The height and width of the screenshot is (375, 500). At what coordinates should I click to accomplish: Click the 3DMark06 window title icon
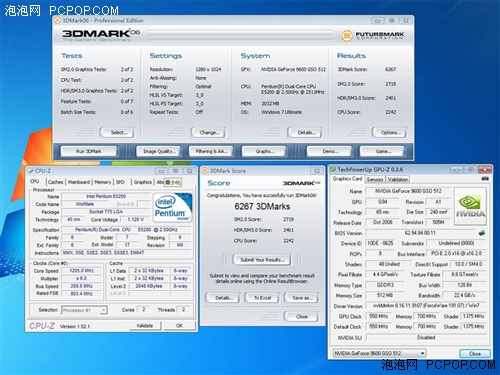pyautogui.click(x=57, y=20)
